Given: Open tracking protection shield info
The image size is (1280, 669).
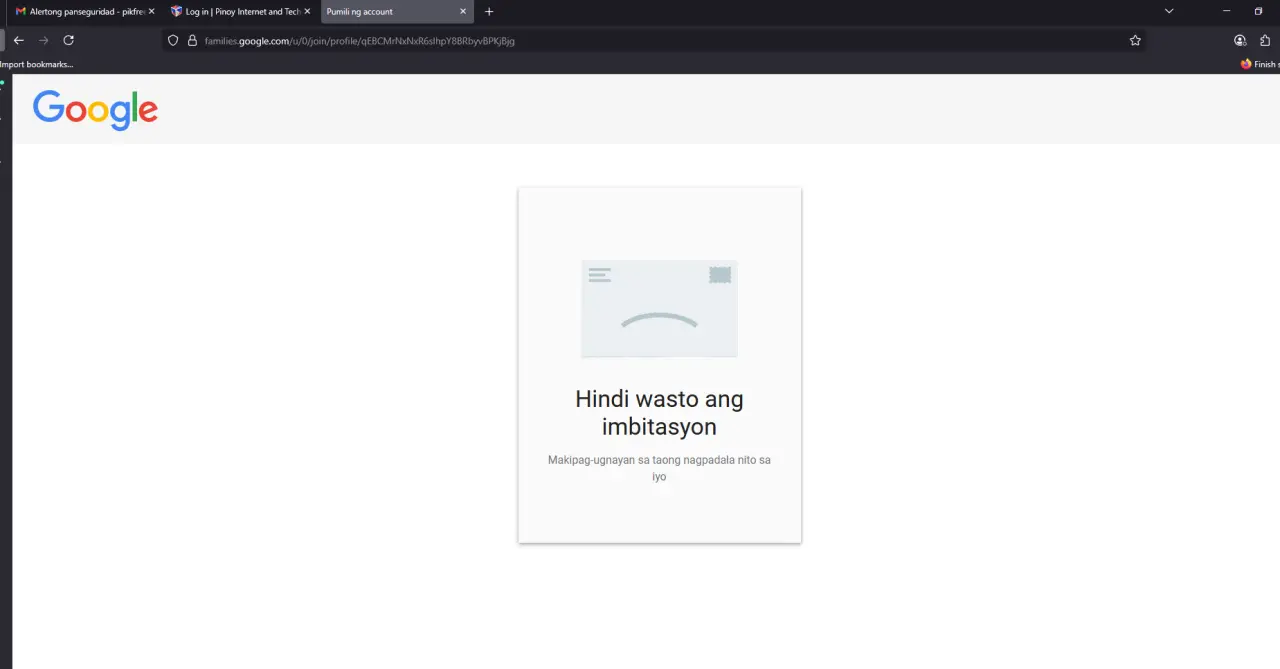Looking at the screenshot, I should click(173, 41).
